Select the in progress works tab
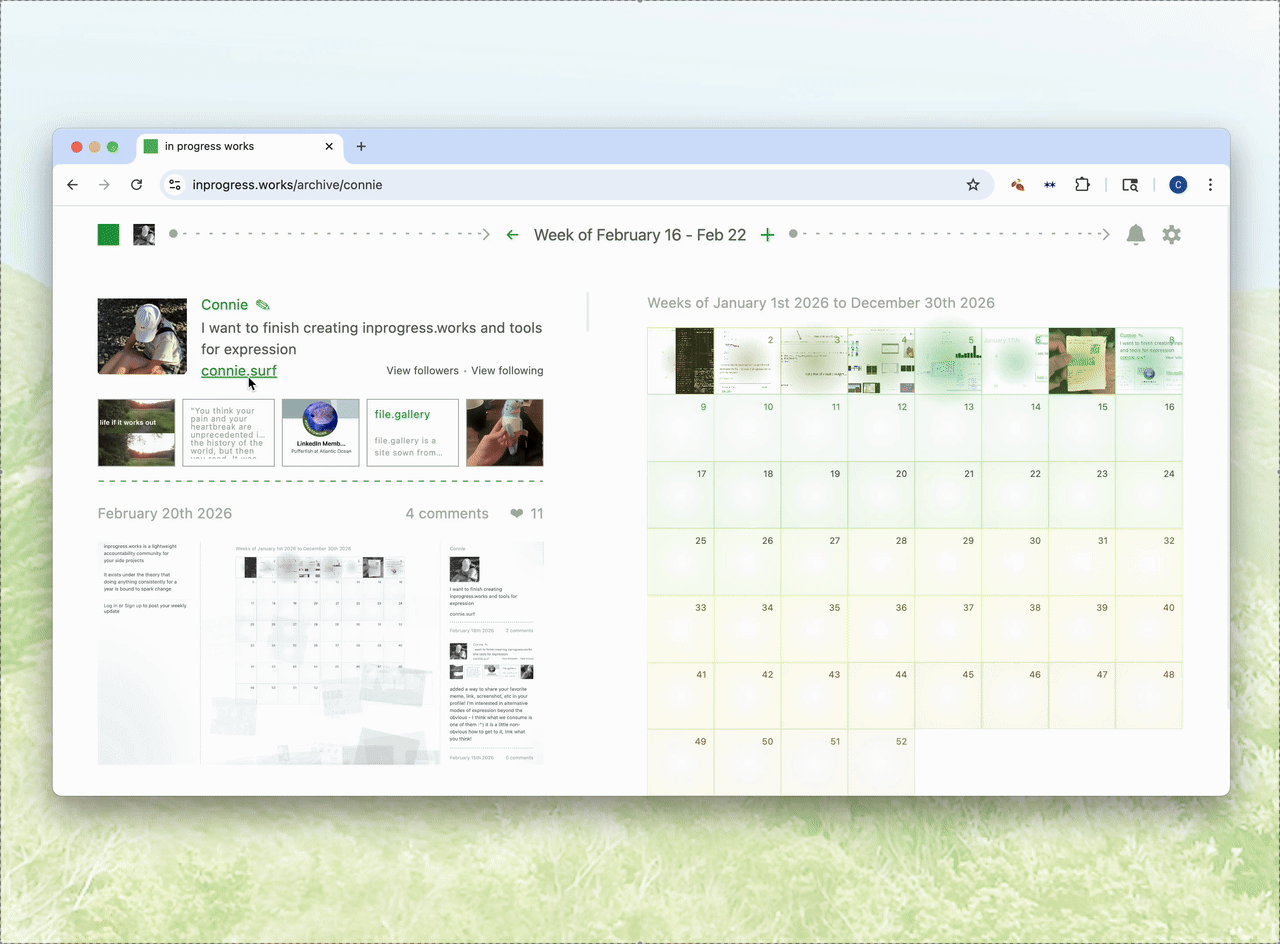 tap(240, 146)
